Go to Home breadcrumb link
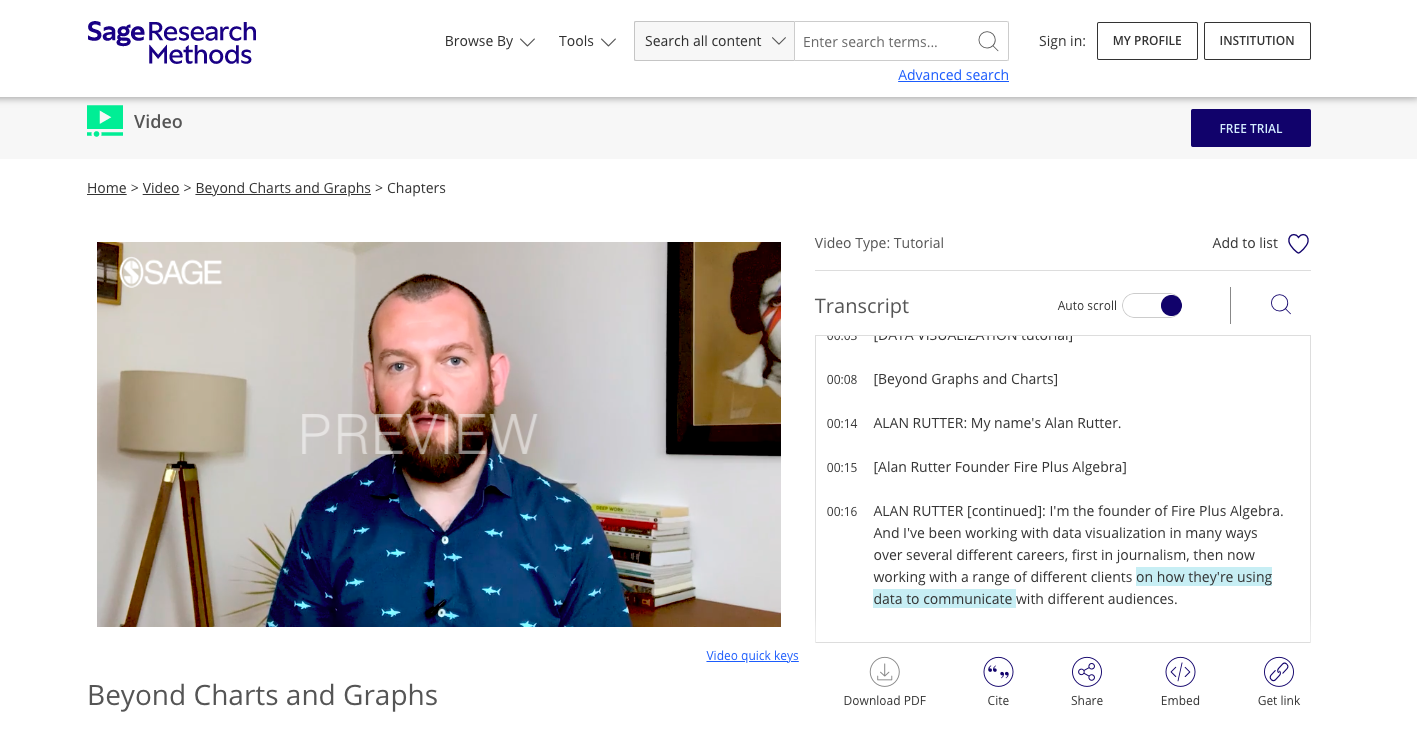The image size is (1417, 736). 107,188
